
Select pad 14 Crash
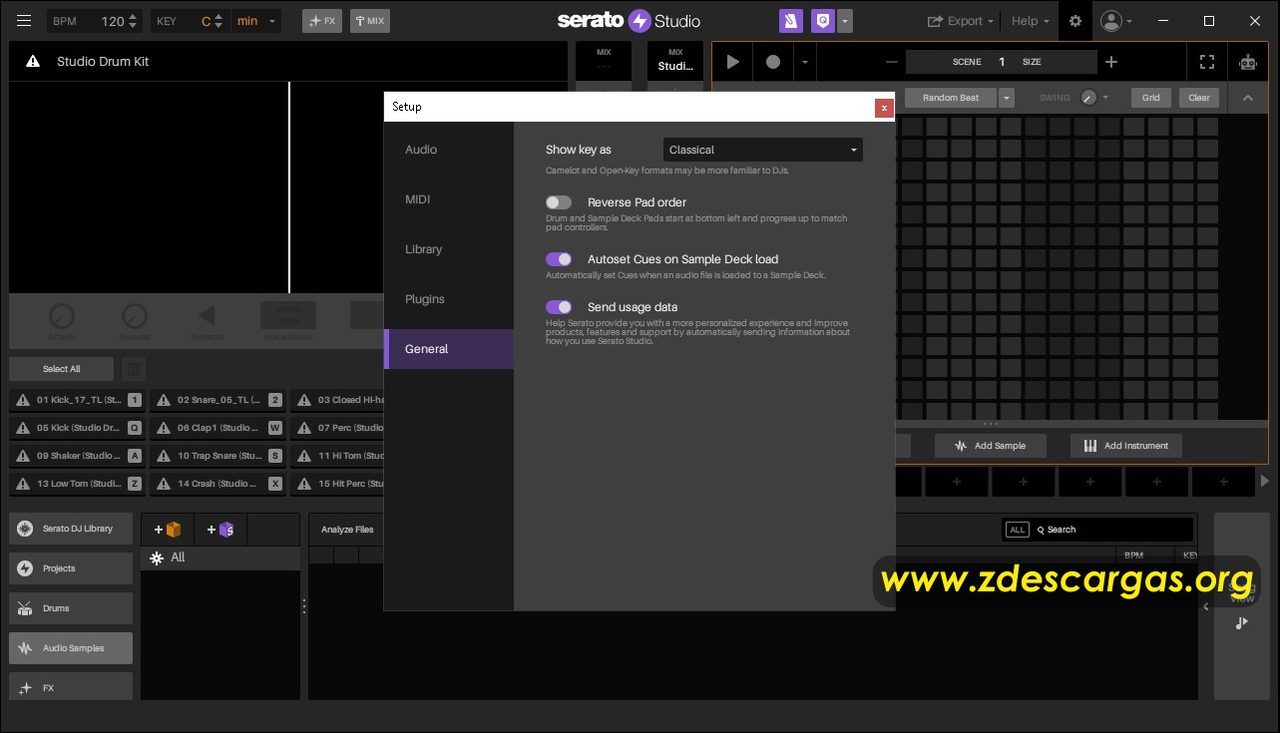[x=218, y=484]
